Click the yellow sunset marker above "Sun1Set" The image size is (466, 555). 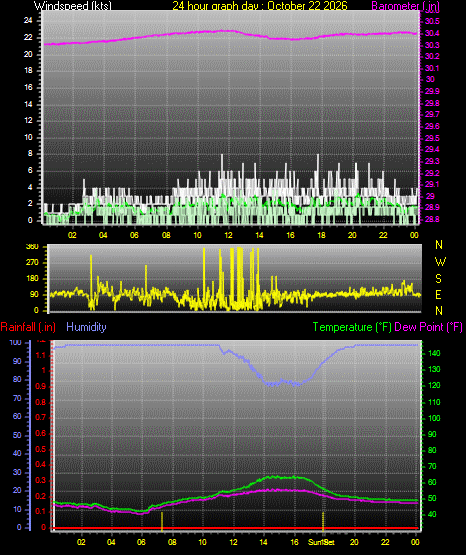tap(323, 521)
